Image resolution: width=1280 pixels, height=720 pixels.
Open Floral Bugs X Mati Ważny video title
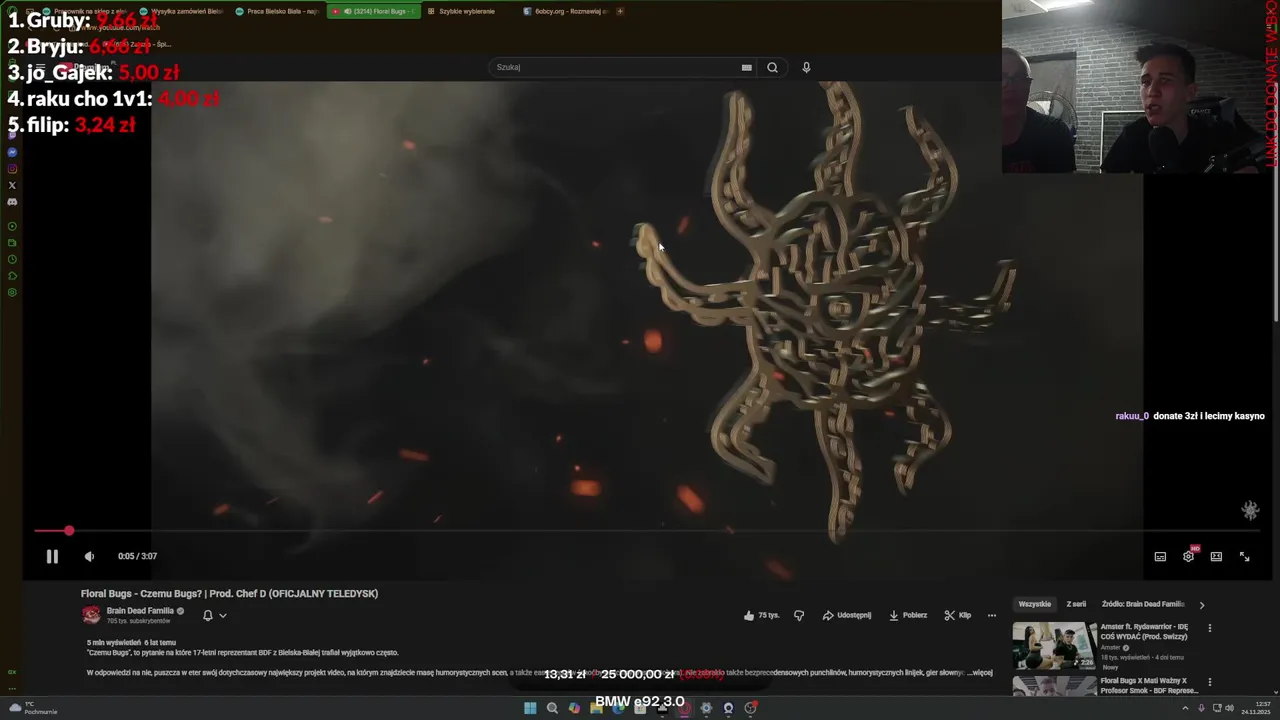[x=1149, y=686]
